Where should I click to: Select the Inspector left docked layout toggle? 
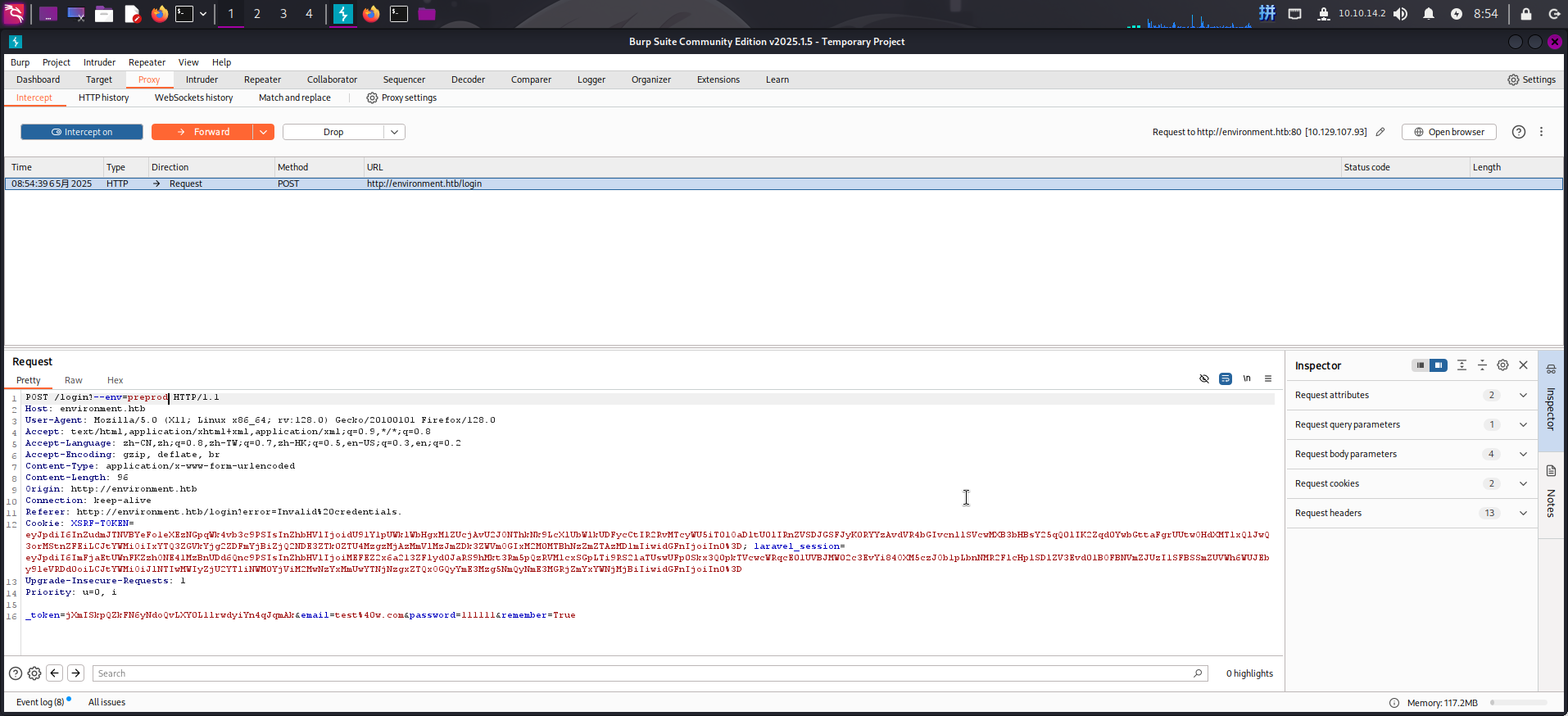(x=1421, y=365)
